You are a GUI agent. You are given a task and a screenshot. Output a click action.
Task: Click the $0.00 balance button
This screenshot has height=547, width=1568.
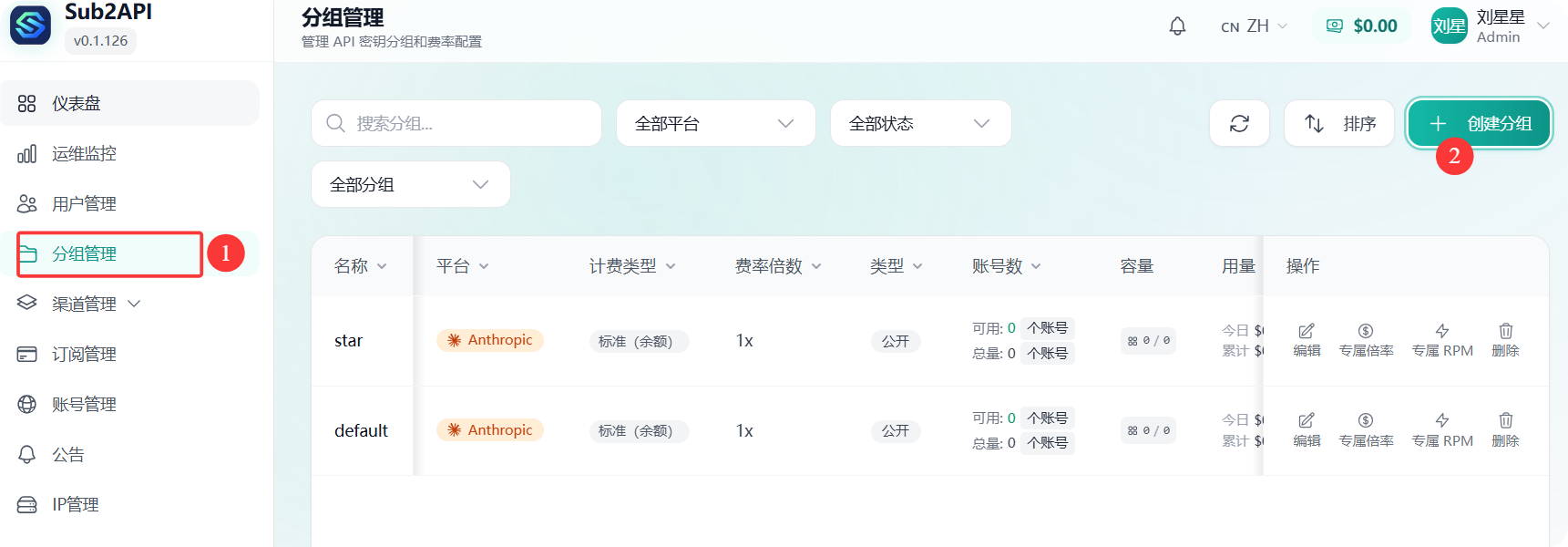pos(1361,26)
